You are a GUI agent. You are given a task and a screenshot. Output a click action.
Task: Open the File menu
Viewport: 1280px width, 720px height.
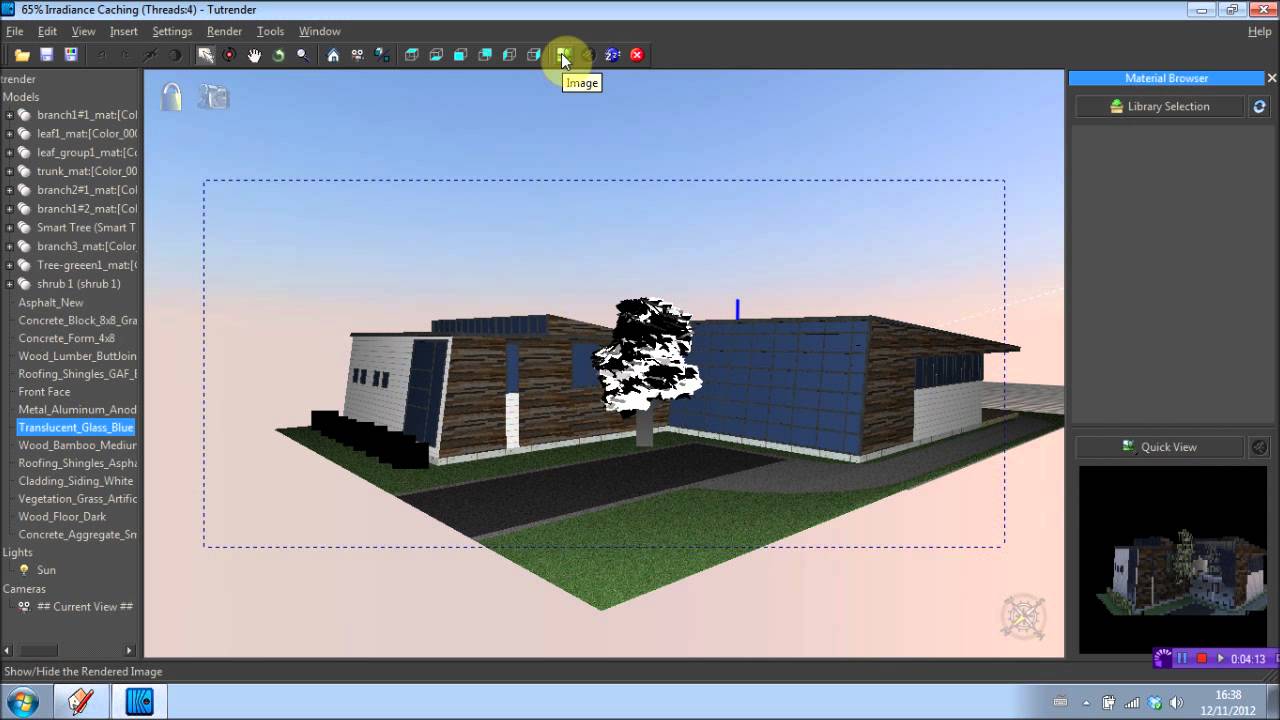(14, 31)
